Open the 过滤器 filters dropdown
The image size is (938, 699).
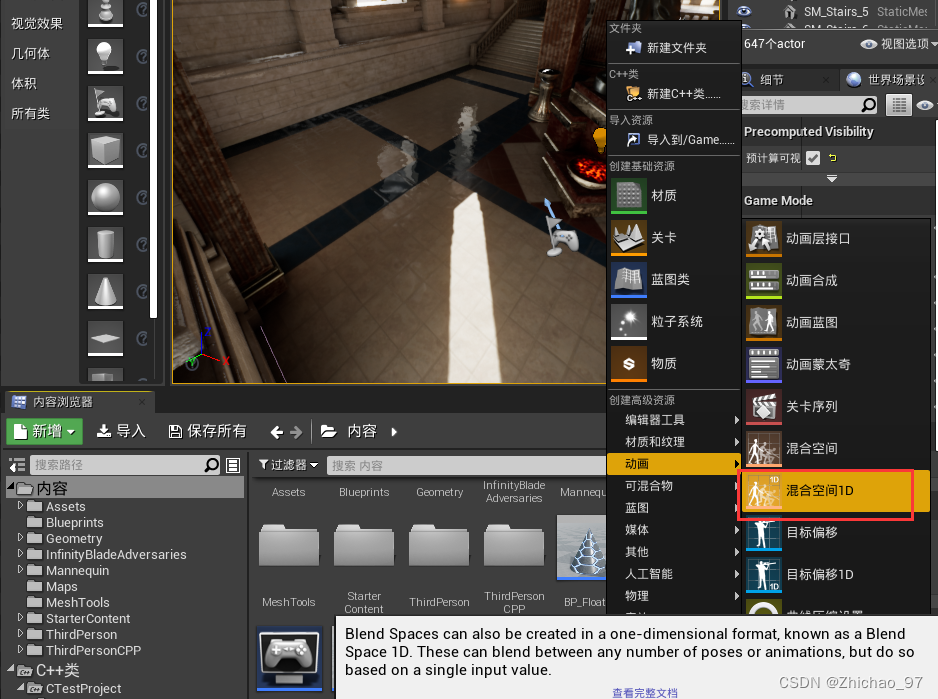288,465
